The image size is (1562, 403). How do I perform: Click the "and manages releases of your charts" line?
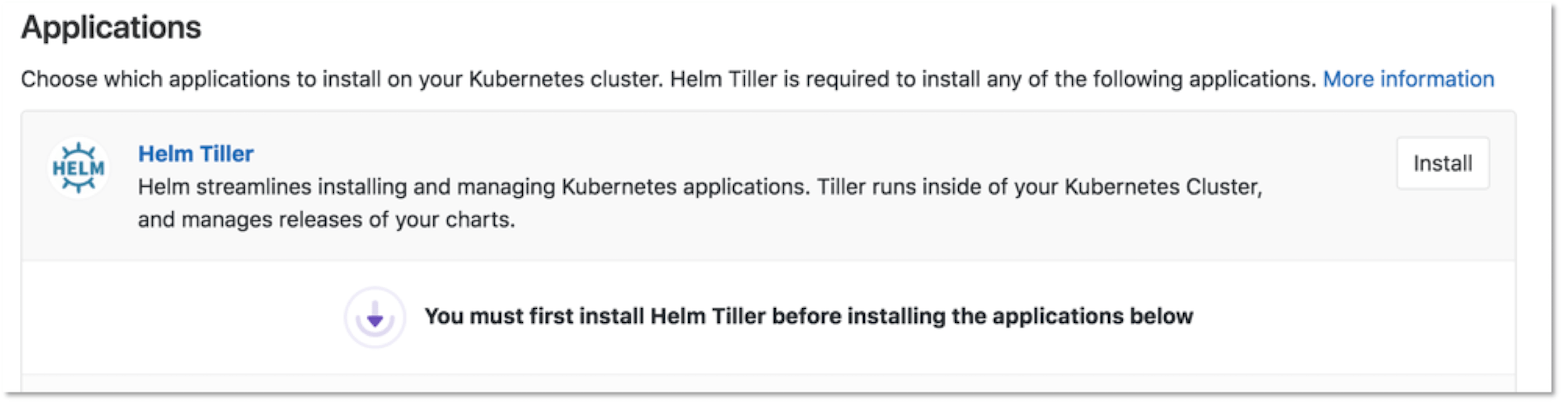[327, 220]
